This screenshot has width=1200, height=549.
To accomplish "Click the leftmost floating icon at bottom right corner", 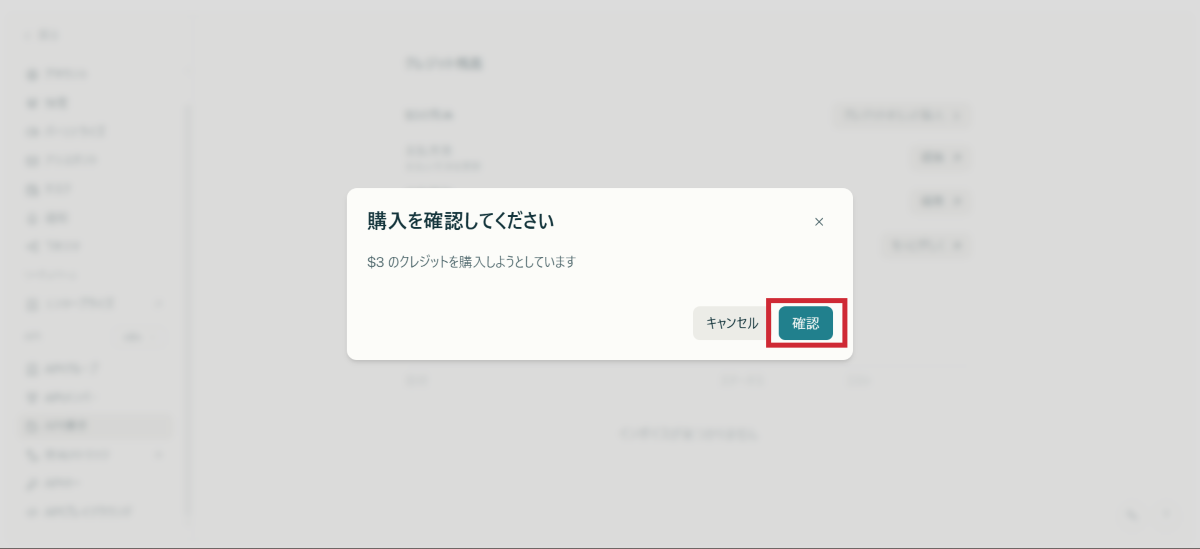I will coord(1132,514).
